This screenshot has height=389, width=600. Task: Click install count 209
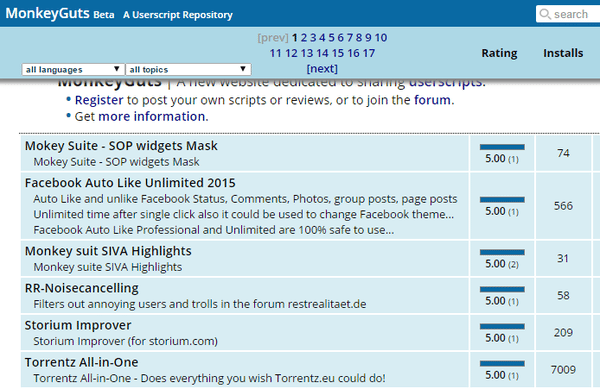(x=563, y=333)
